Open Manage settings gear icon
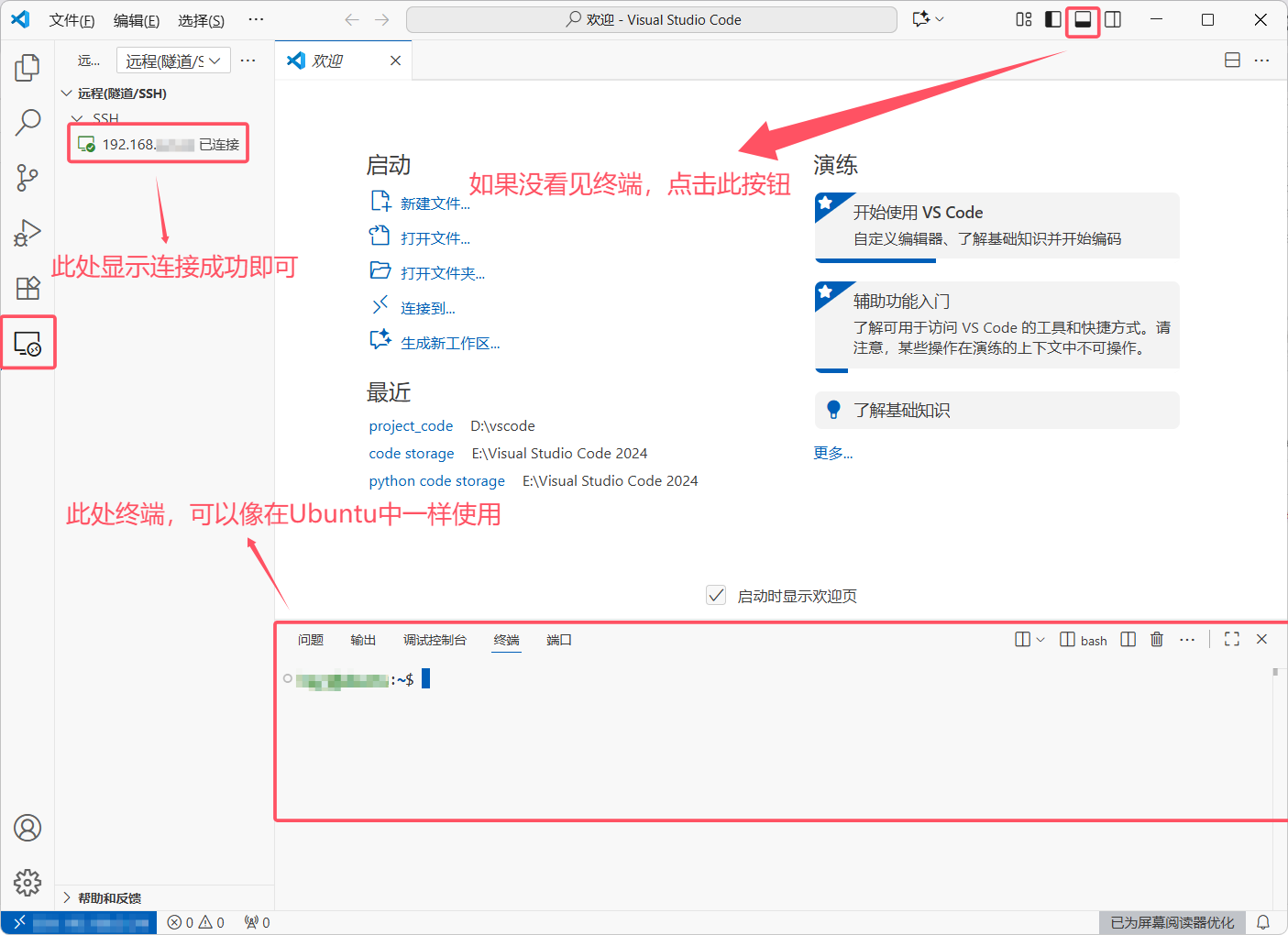The image size is (1288, 935). 28,883
